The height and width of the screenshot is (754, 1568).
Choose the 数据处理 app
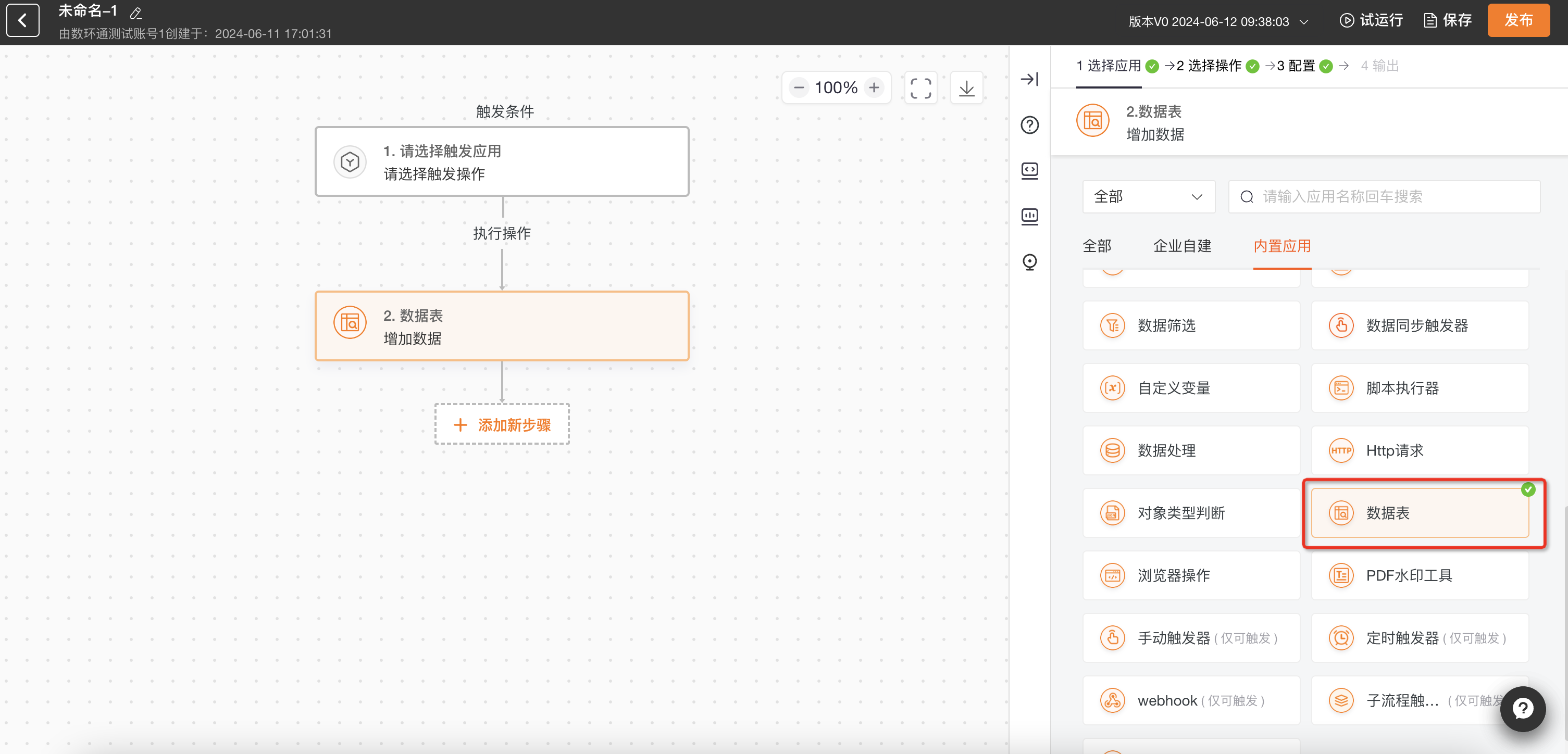tap(1191, 450)
